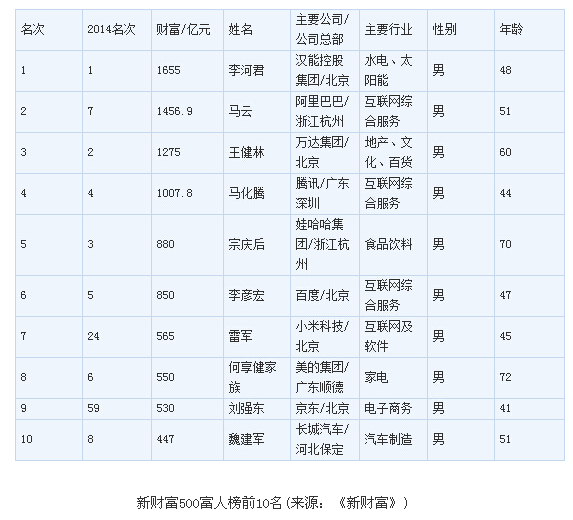
Task: Click the wealth value 1456.9
Action: (174, 111)
